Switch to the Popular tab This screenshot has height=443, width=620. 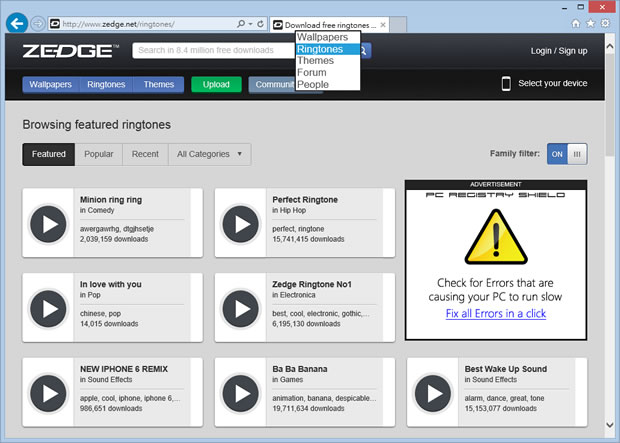coord(98,154)
